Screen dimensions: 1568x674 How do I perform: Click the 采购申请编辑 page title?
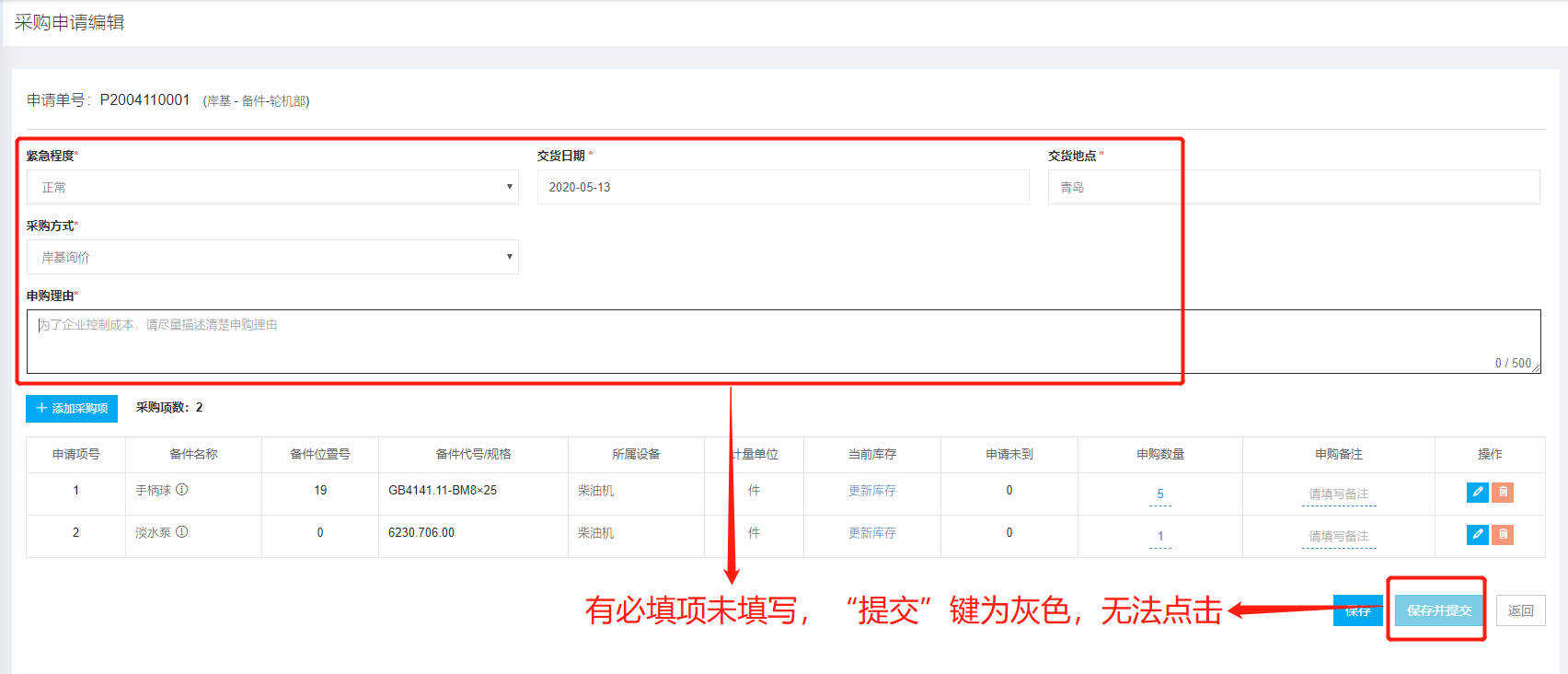coord(69,22)
